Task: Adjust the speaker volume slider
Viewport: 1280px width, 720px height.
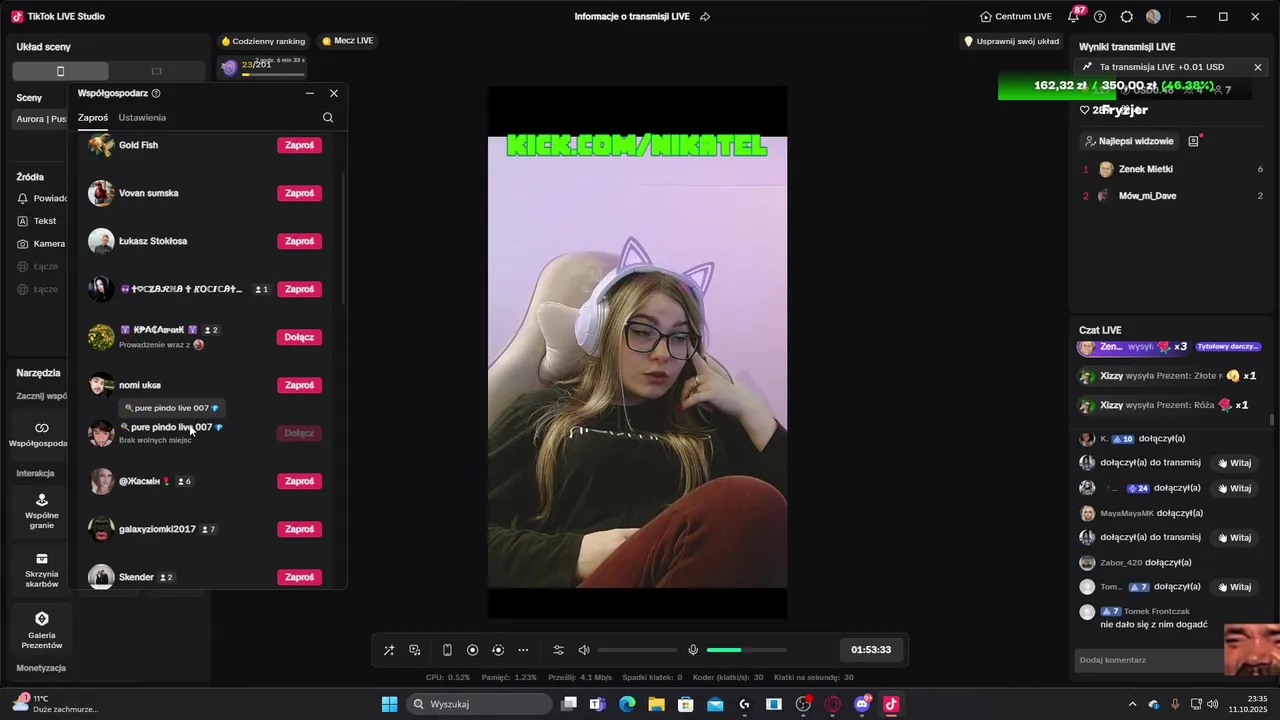Action: pos(637,650)
